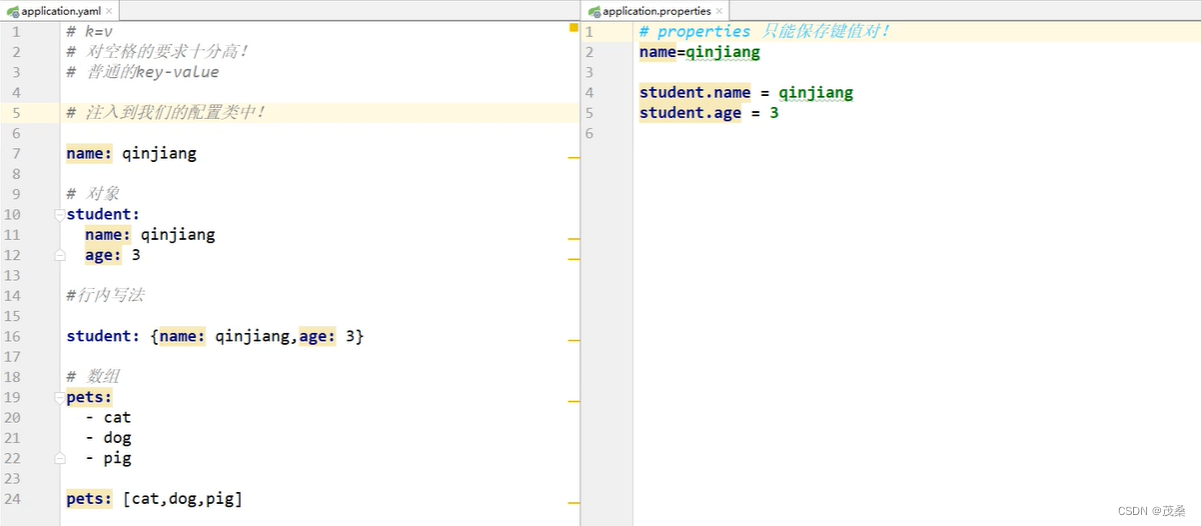This screenshot has height=526, width=1201.
Task: Click the '# 对象' comment
Action: click(x=93, y=194)
